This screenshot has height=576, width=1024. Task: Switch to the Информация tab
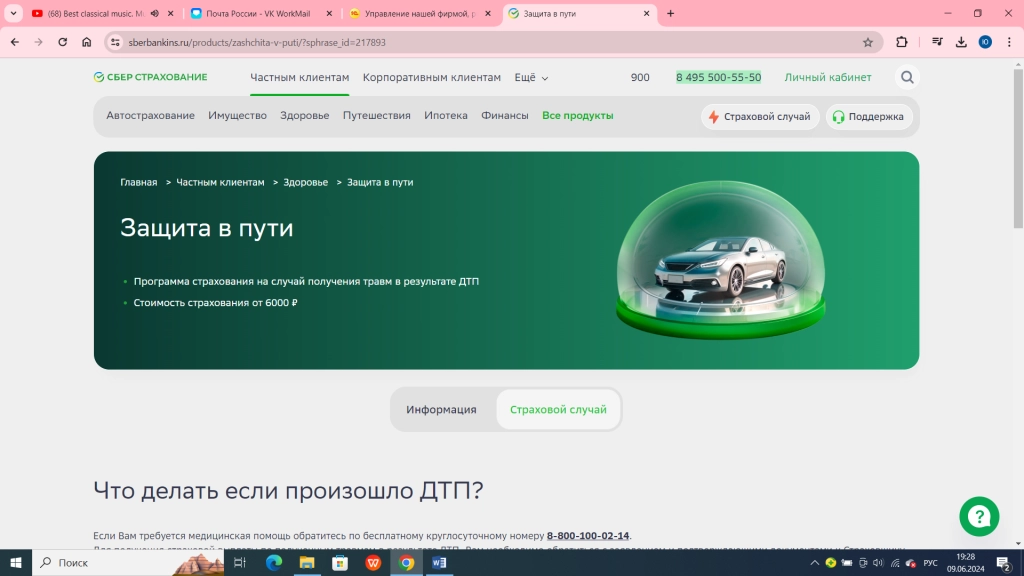point(441,409)
